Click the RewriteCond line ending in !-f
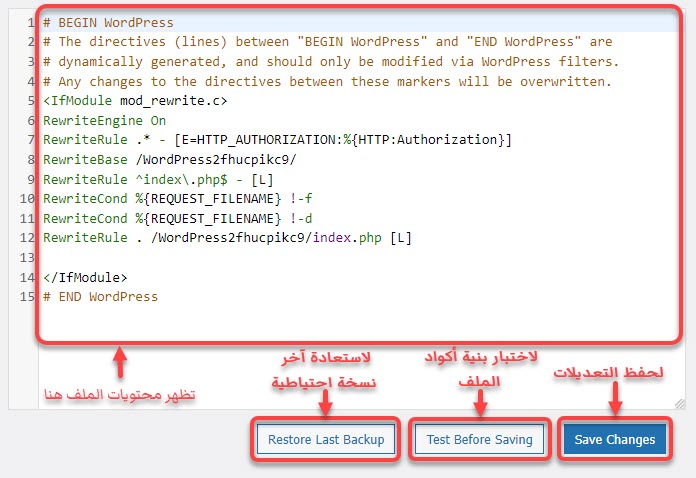The height and width of the screenshot is (478, 696). (178, 198)
